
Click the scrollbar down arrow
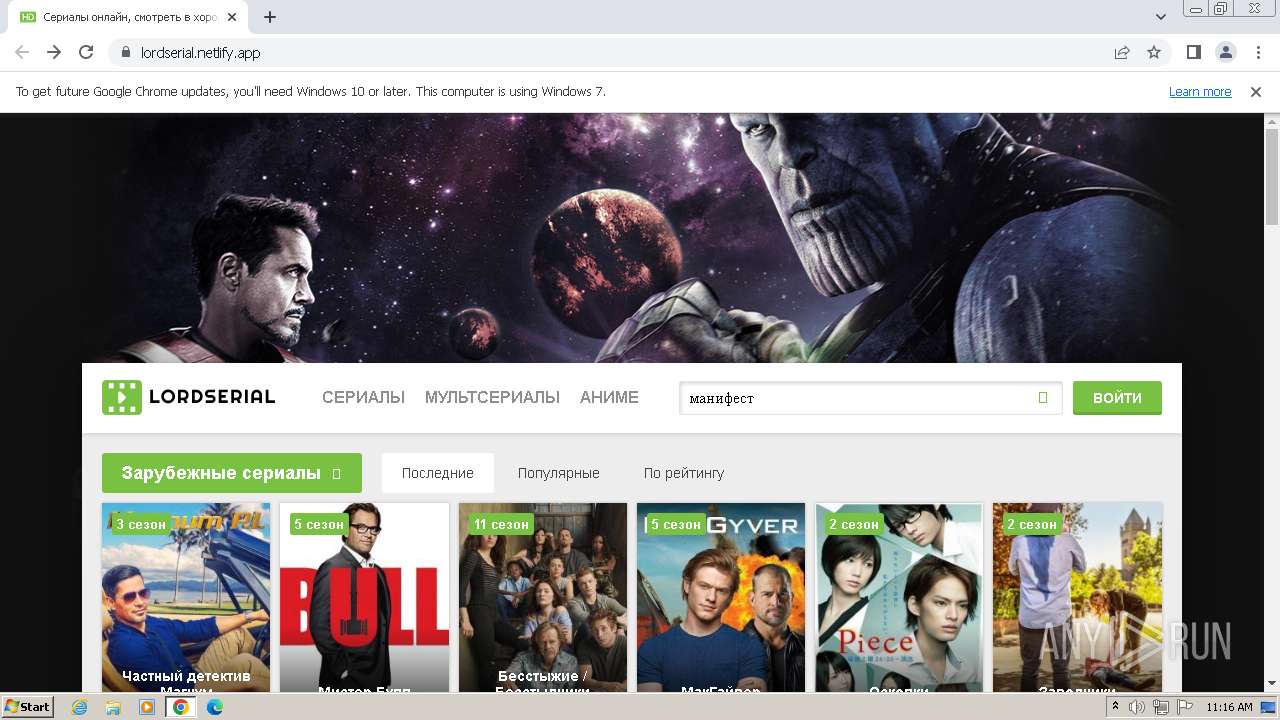coord(1272,684)
